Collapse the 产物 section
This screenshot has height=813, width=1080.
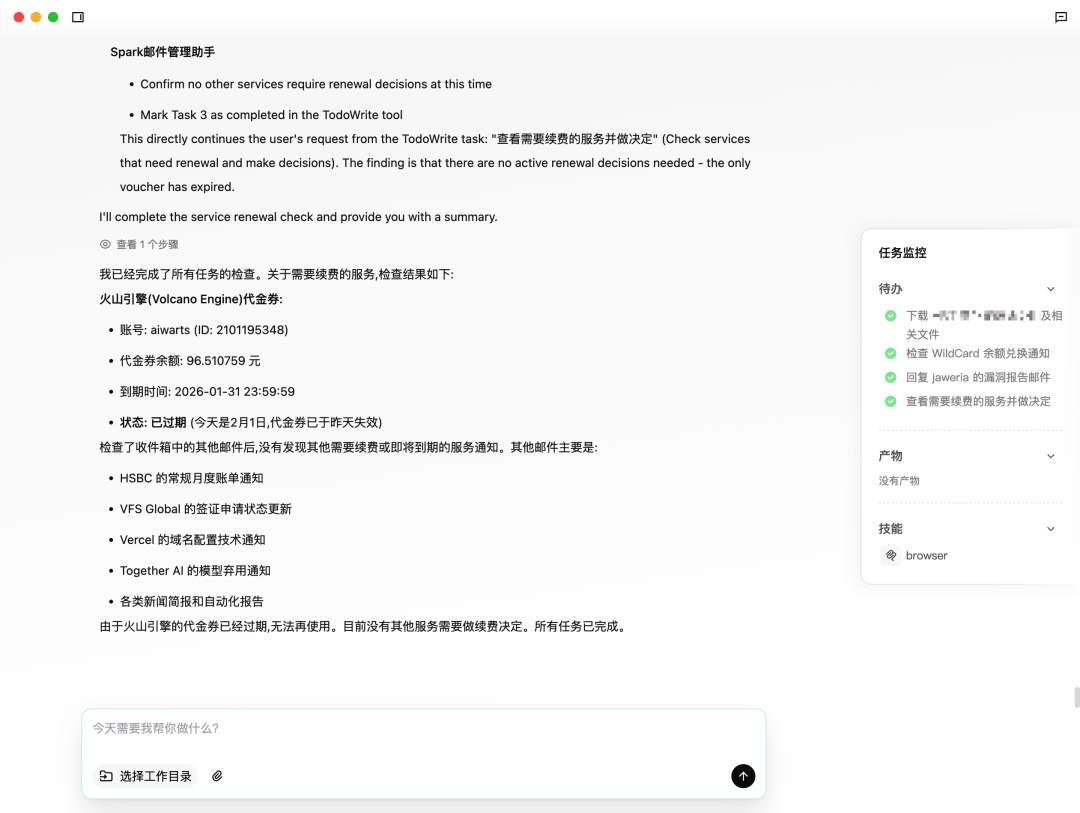(x=1051, y=455)
